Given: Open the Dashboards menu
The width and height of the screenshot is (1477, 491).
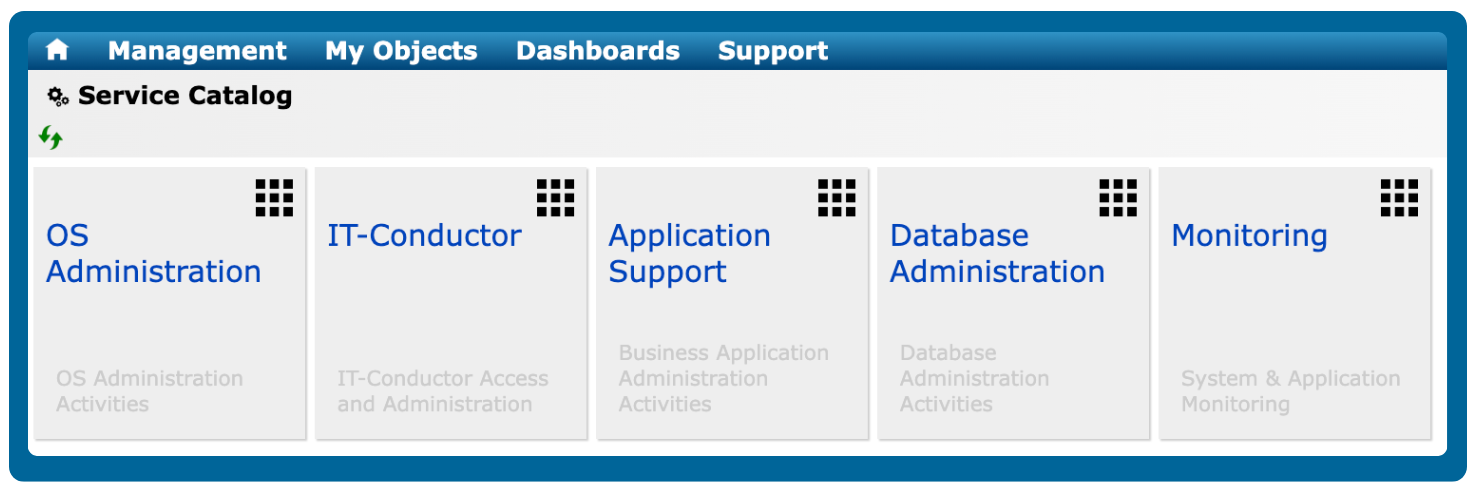Looking at the screenshot, I should click(x=597, y=51).
